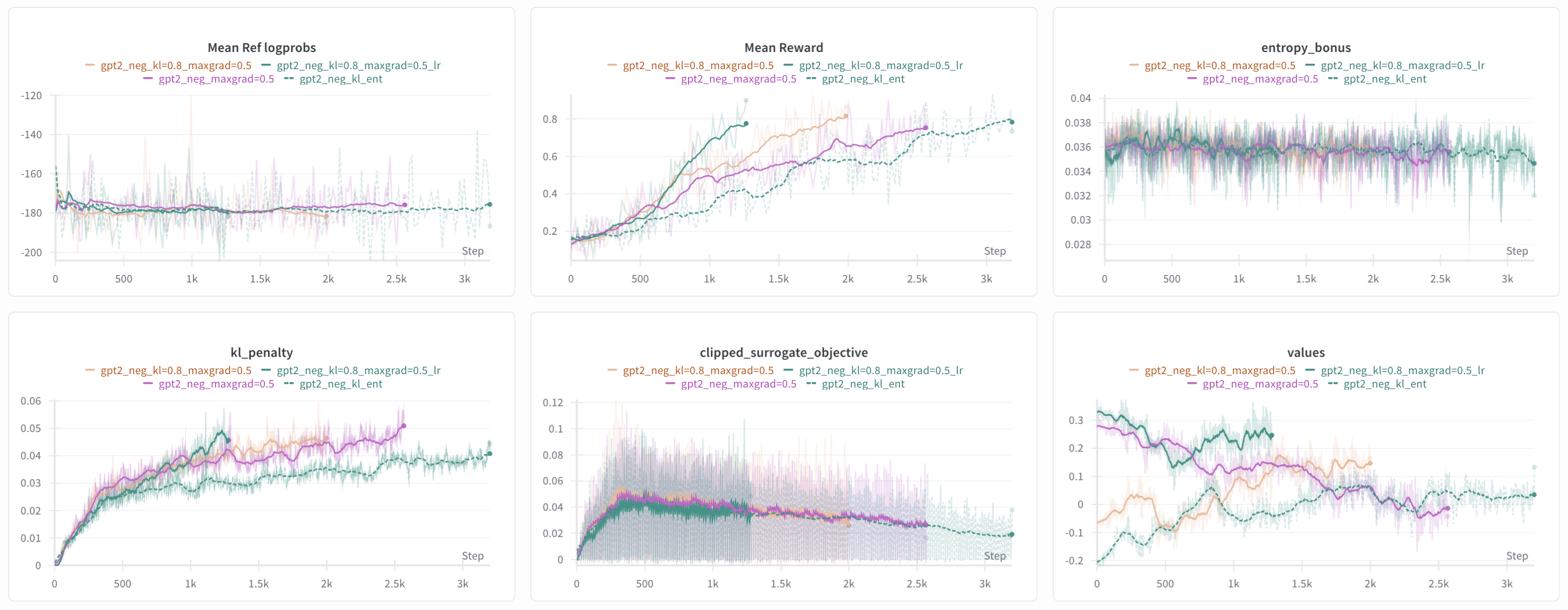
Task: Click the entropy_bonus chart title
Action: (x=1306, y=47)
